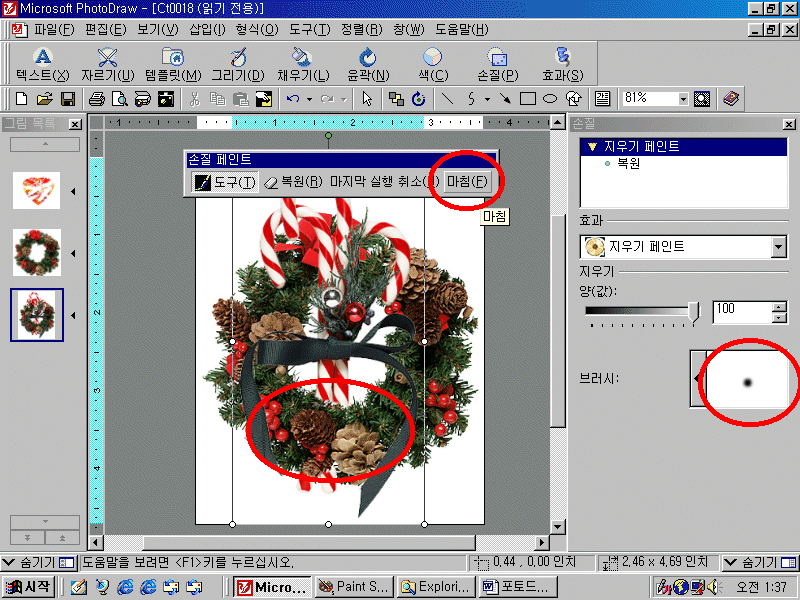Open the 81% zoom dropdown
The height and width of the screenshot is (600, 800).
click(x=683, y=99)
